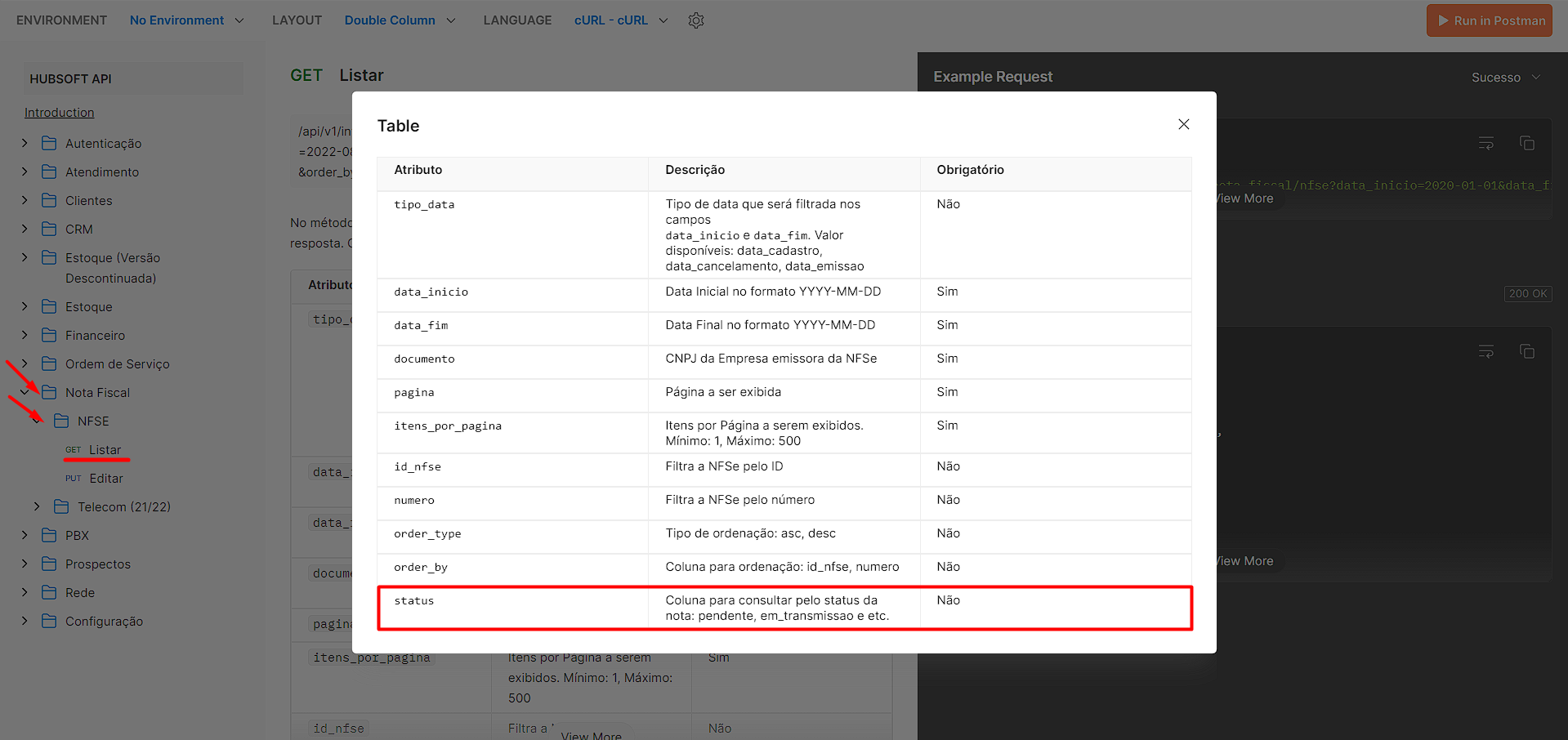Click the numero attribute cell
The height and width of the screenshot is (740, 1568).
pos(512,503)
